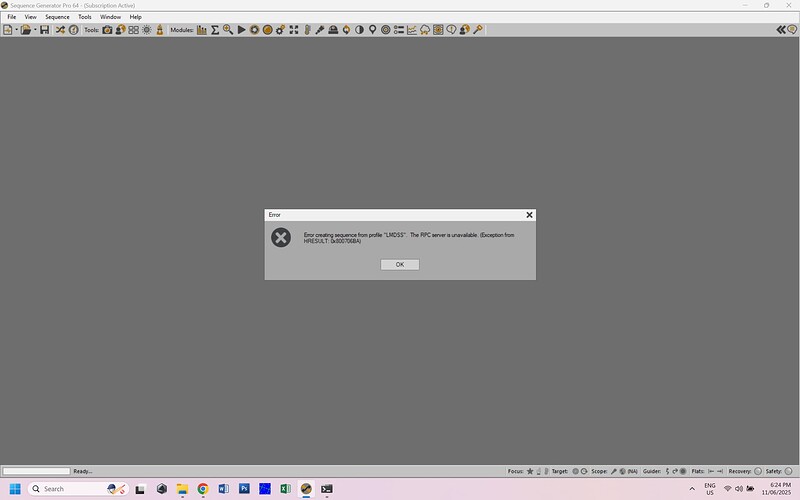Open the Tools menu
The image size is (800, 500).
85,17
